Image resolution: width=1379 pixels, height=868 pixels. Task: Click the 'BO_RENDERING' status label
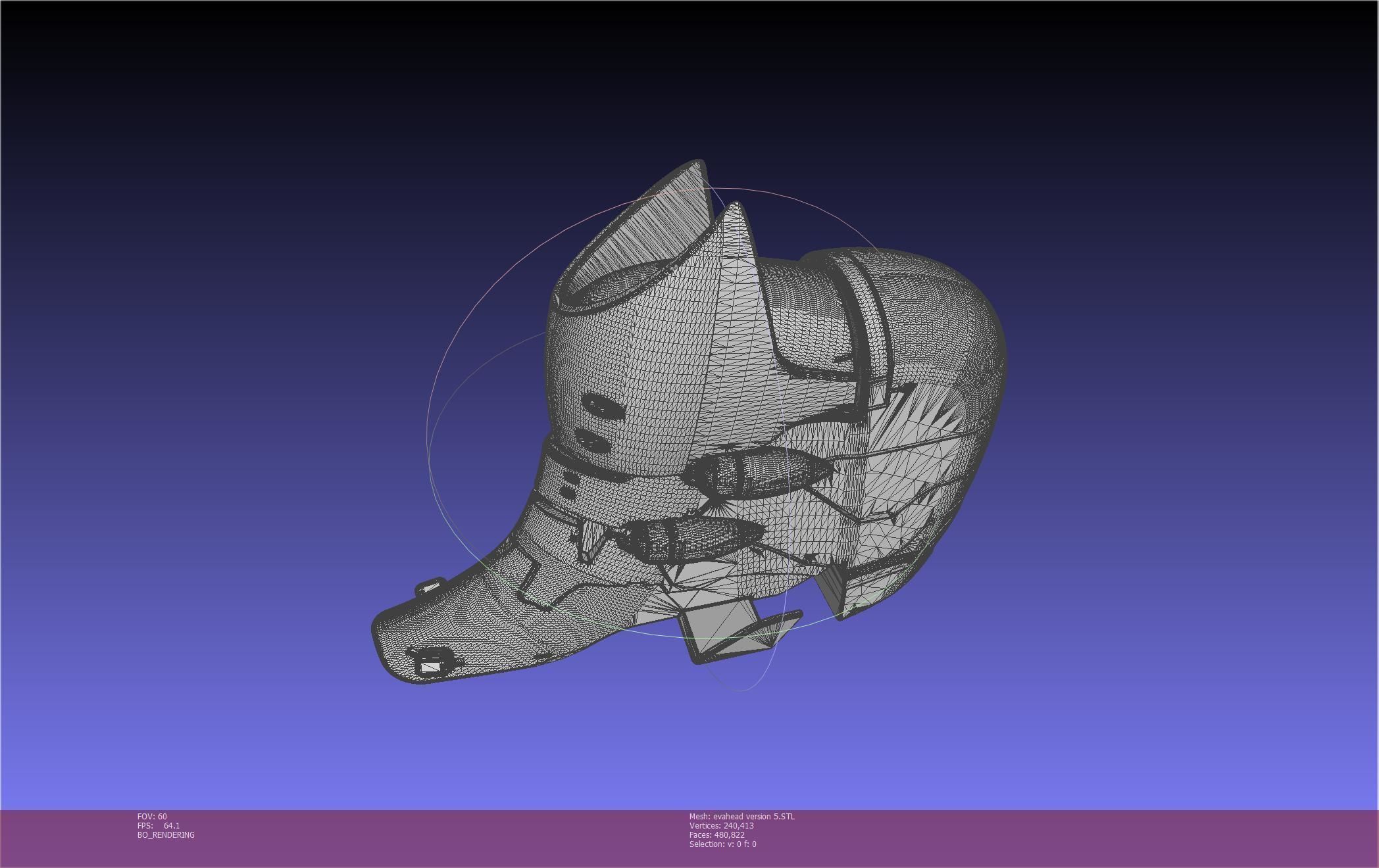tap(166, 835)
